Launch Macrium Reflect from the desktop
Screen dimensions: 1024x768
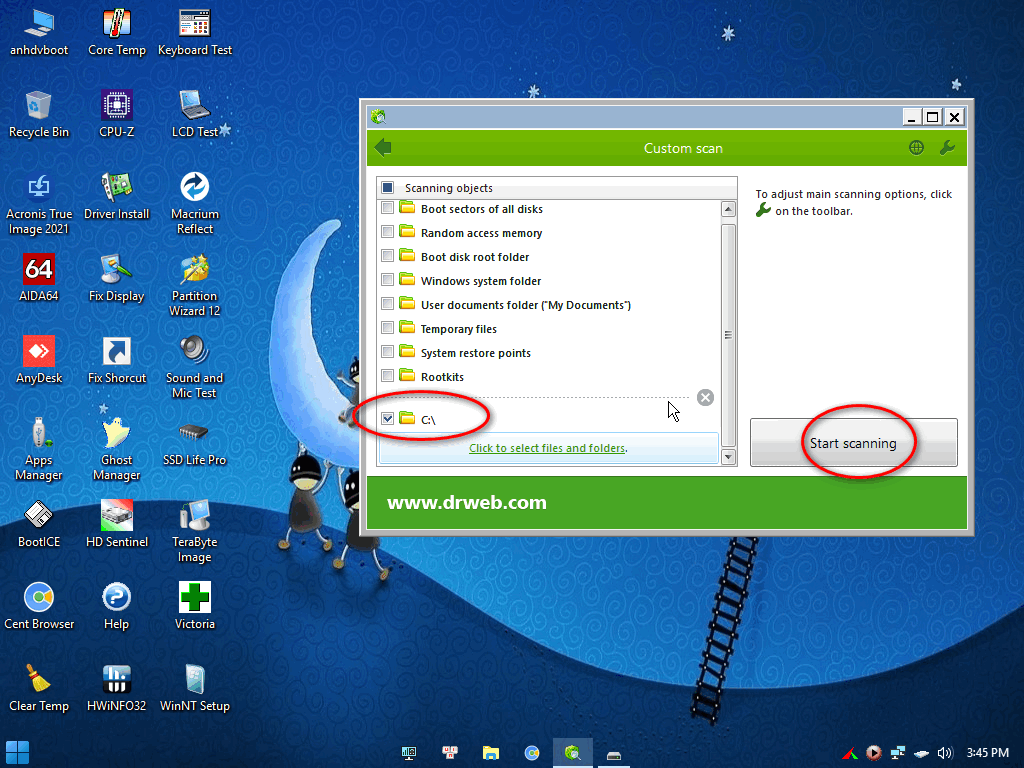195,204
